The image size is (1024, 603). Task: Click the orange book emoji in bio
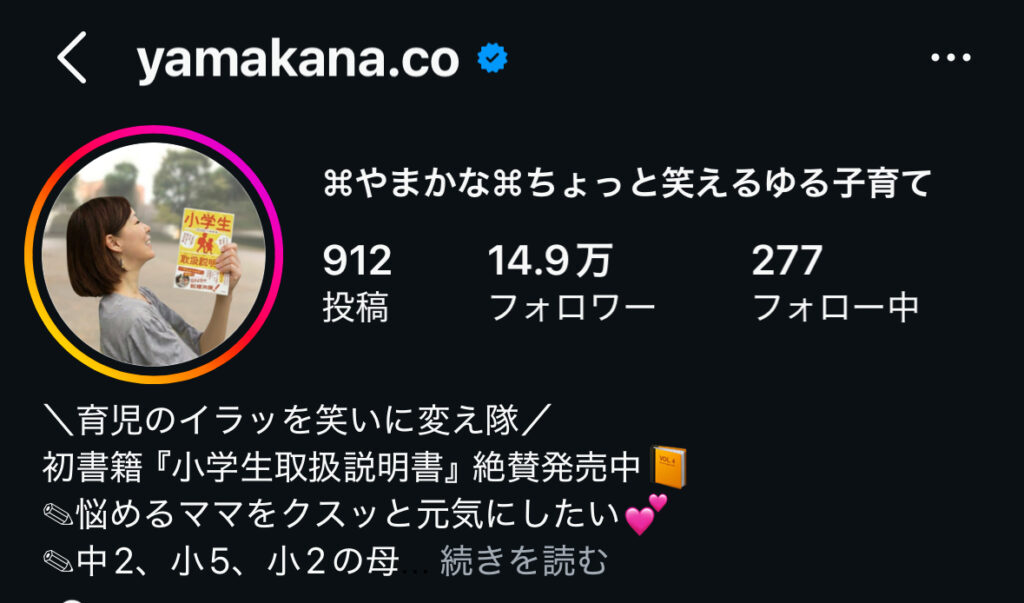[669, 467]
